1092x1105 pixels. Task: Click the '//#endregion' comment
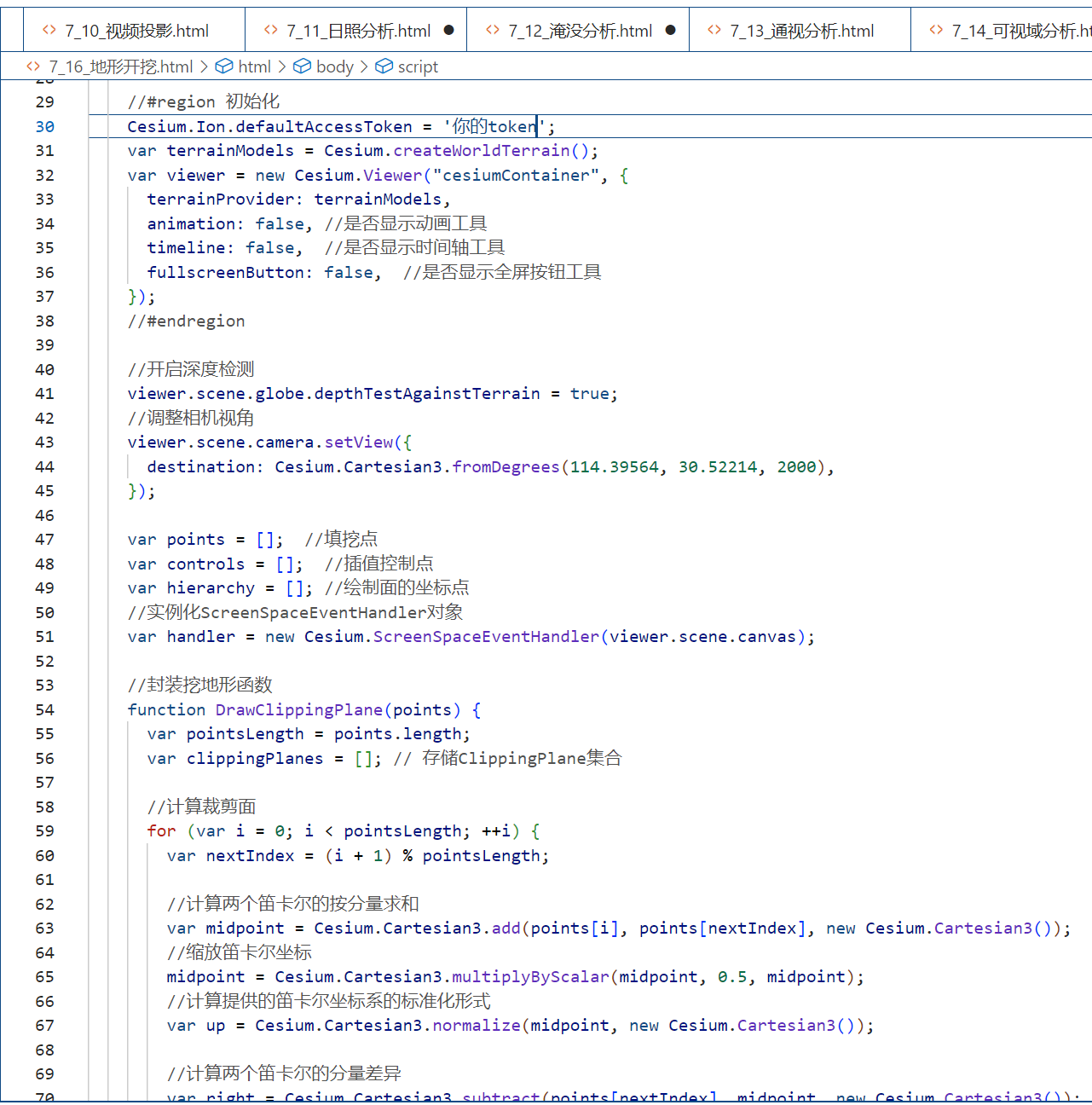(186, 321)
